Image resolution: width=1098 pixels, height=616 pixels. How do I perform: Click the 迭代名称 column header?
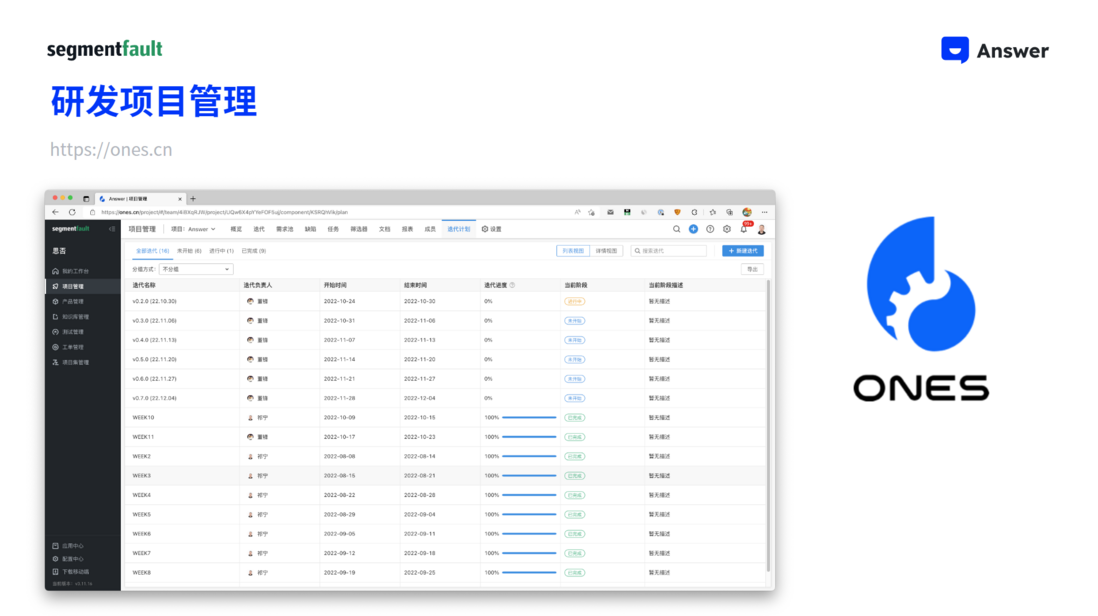pos(144,285)
